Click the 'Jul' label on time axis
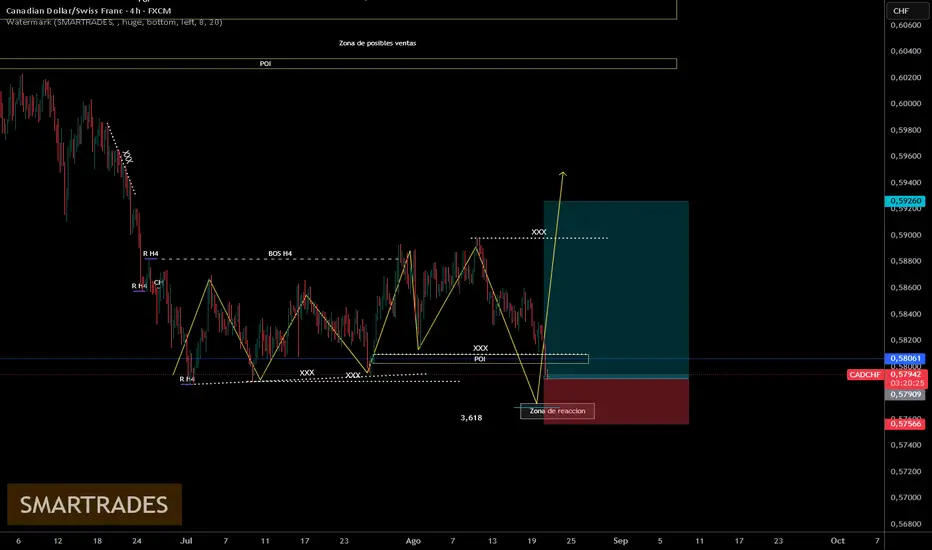Image resolution: width=932 pixels, height=550 pixels. pos(186,541)
